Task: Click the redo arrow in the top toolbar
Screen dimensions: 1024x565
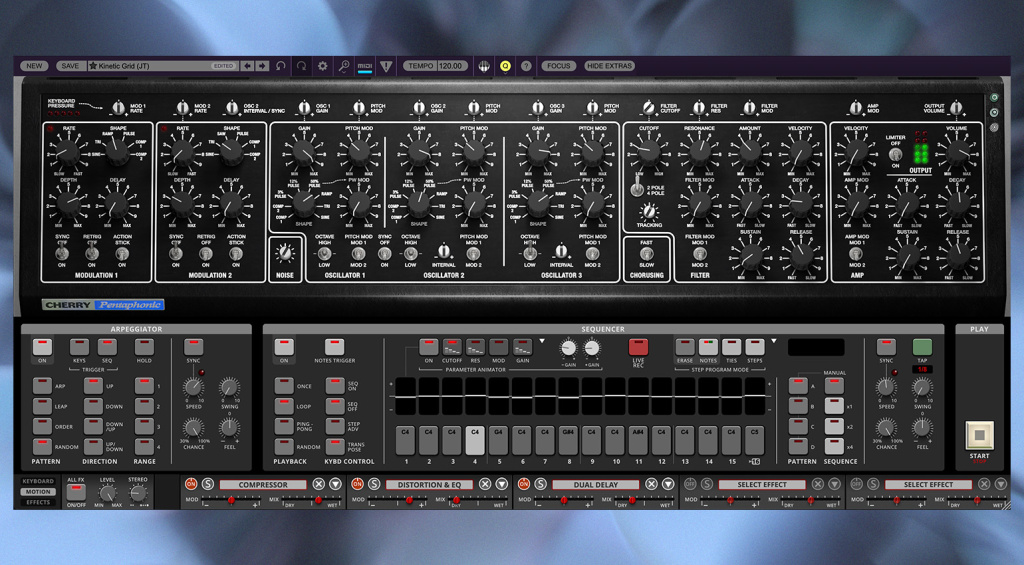Action: tap(302, 66)
